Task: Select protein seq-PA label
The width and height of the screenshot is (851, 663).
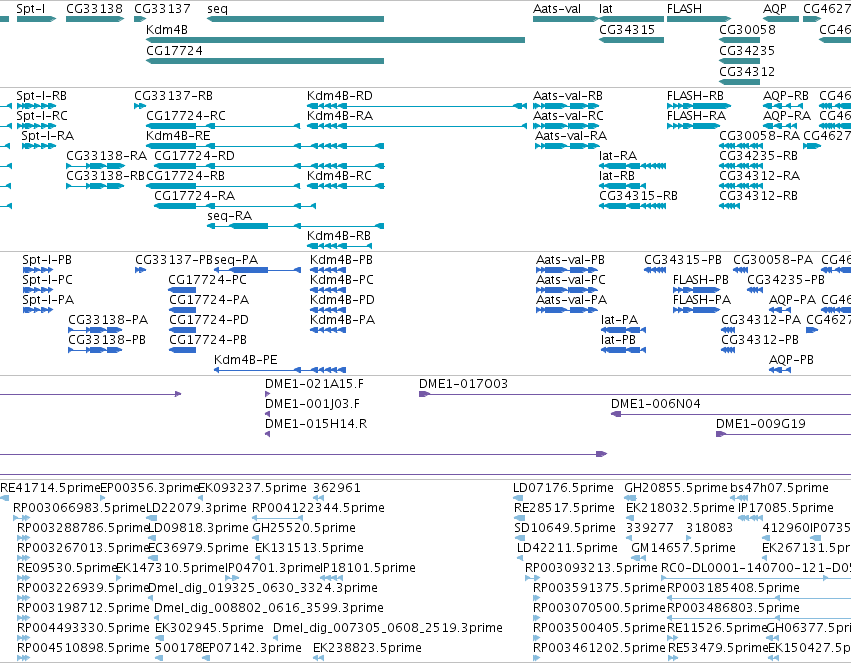Action: [x=236, y=260]
